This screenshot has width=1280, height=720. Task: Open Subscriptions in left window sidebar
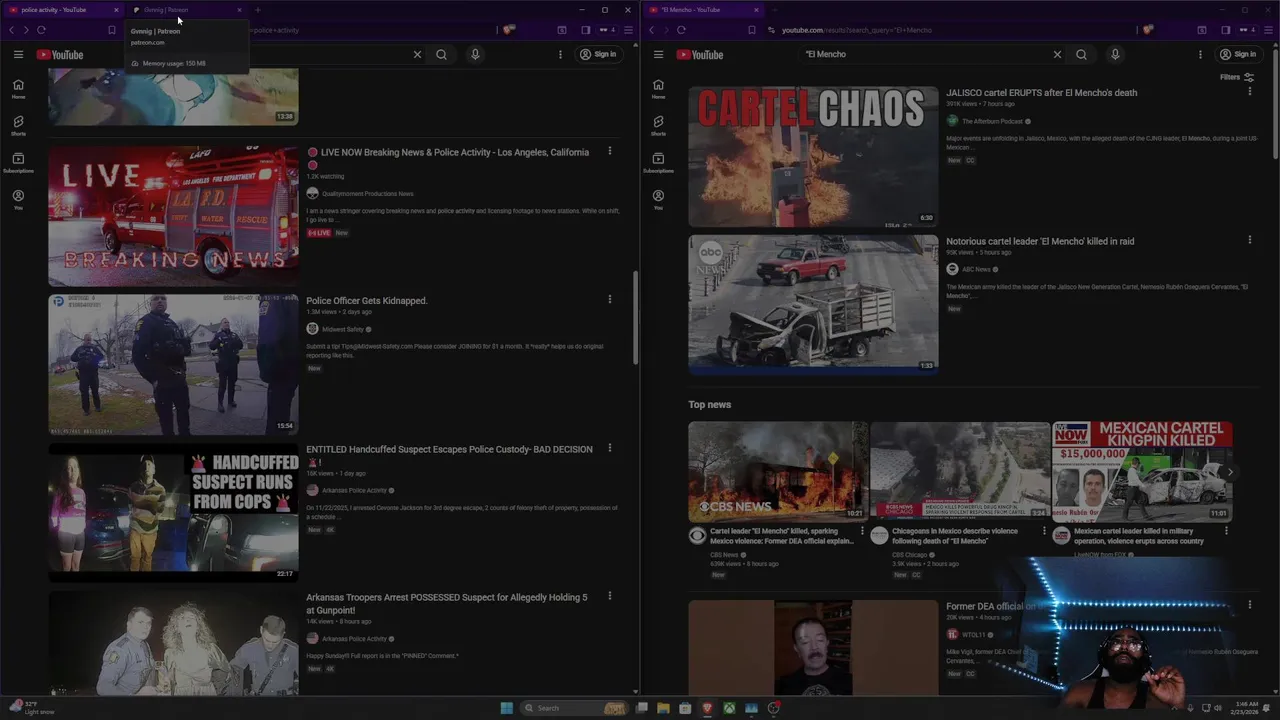(18, 163)
